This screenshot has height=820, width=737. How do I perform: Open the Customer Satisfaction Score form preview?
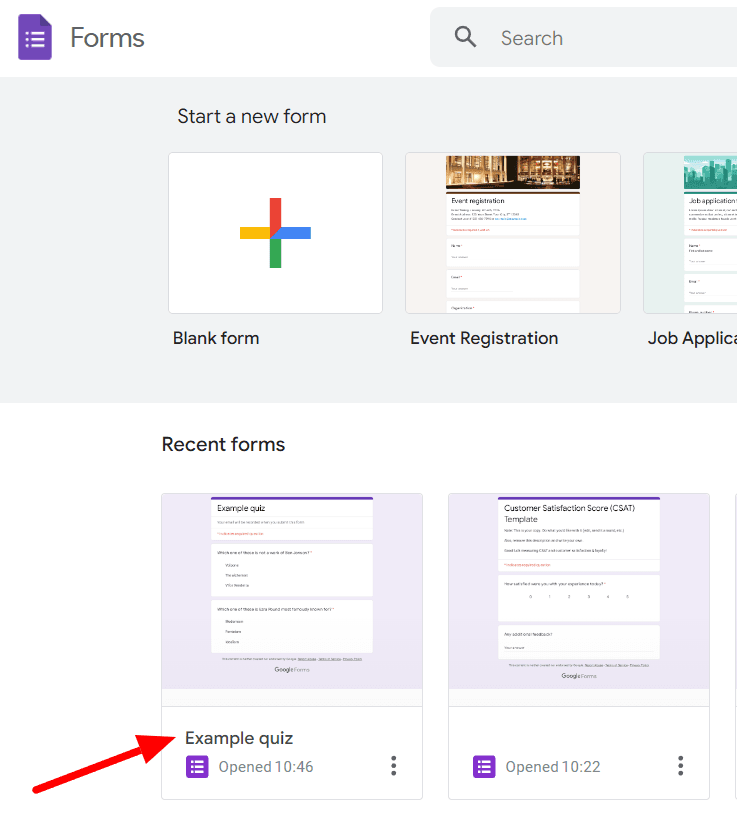tap(579, 599)
